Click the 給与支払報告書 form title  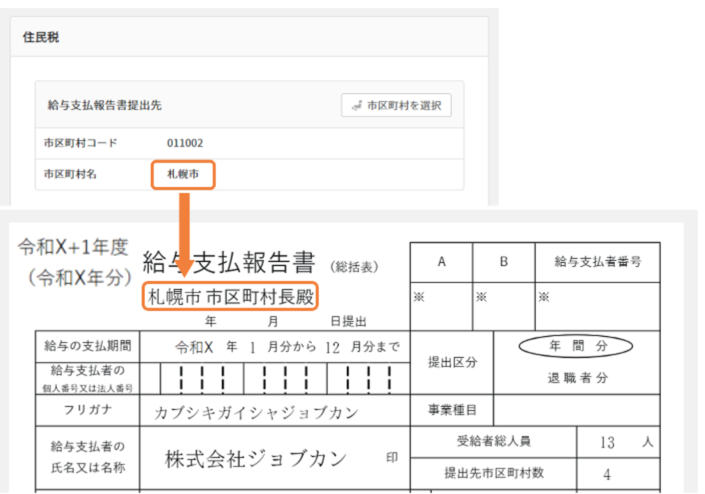(231, 263)
